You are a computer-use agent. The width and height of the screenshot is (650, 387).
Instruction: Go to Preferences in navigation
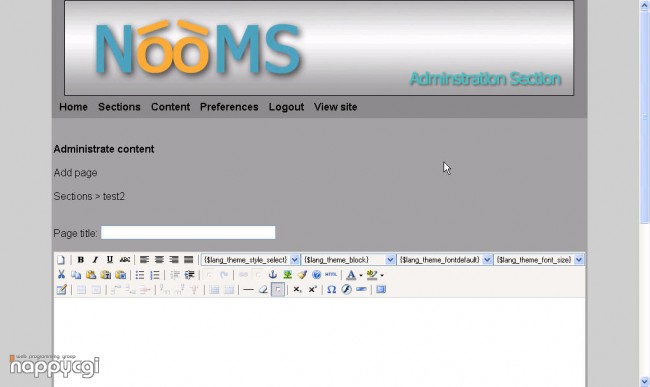pyautogui.click(x=229, y=107)
